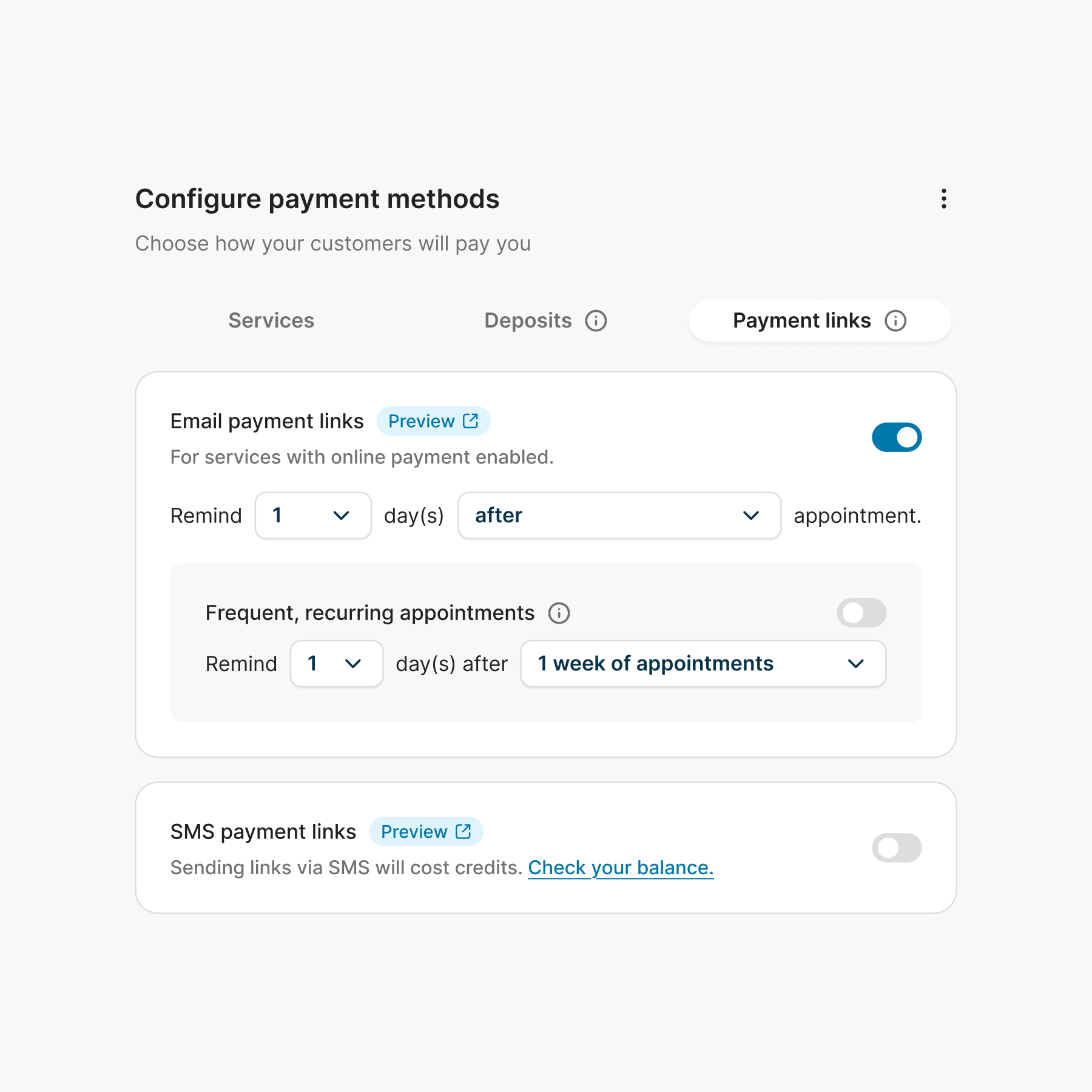Click the external link icon in Email Preview badge
This screenshot has width=1092, height=1092.
[x=469, y=420]
